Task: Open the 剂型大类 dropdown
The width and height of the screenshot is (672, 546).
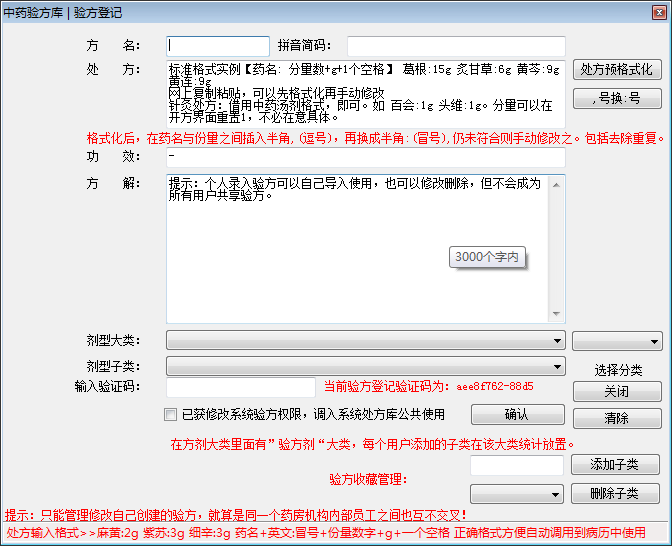Action: (x=366, y=341)
